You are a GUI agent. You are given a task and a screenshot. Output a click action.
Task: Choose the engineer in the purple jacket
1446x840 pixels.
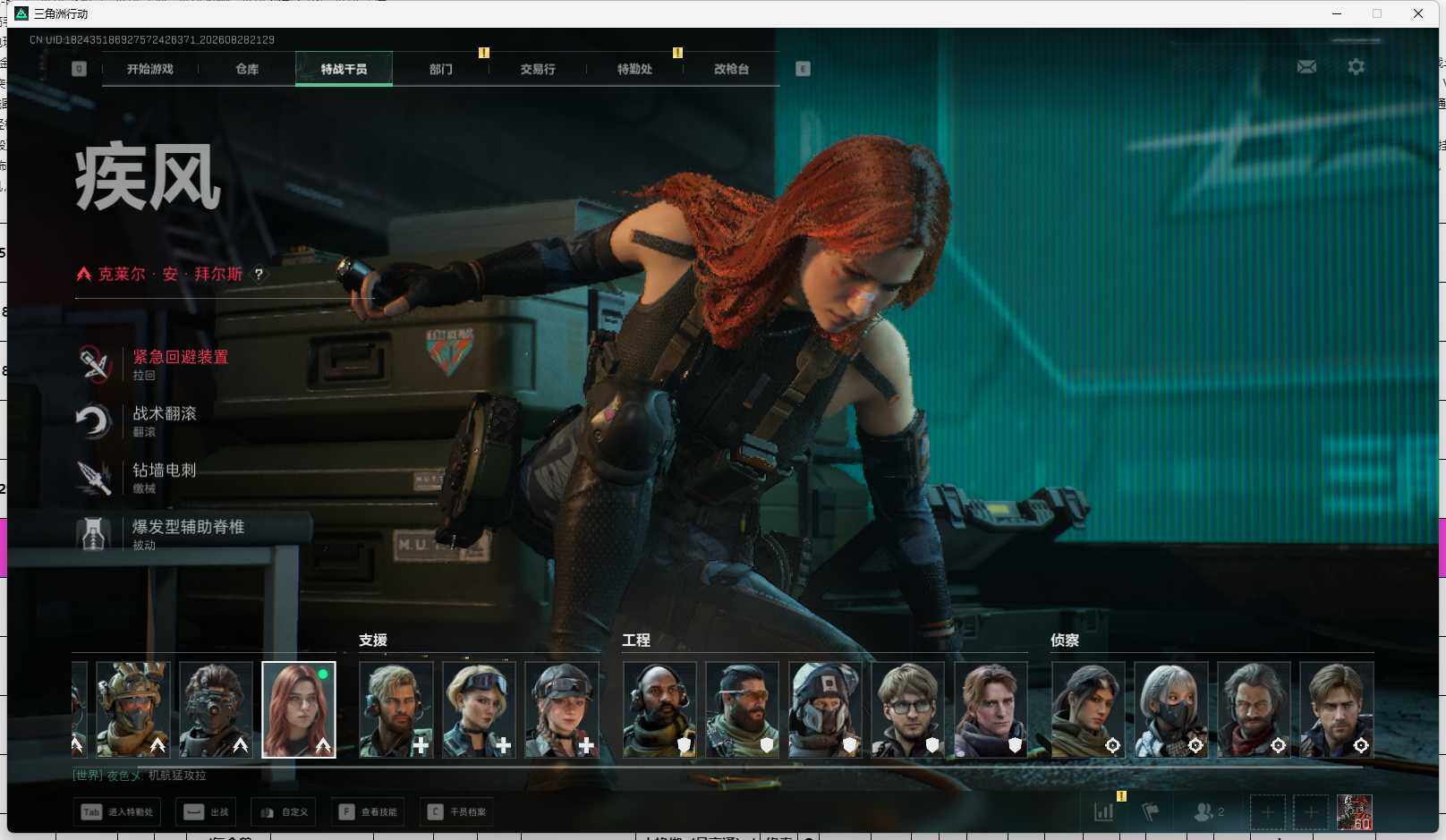point(991,709)
